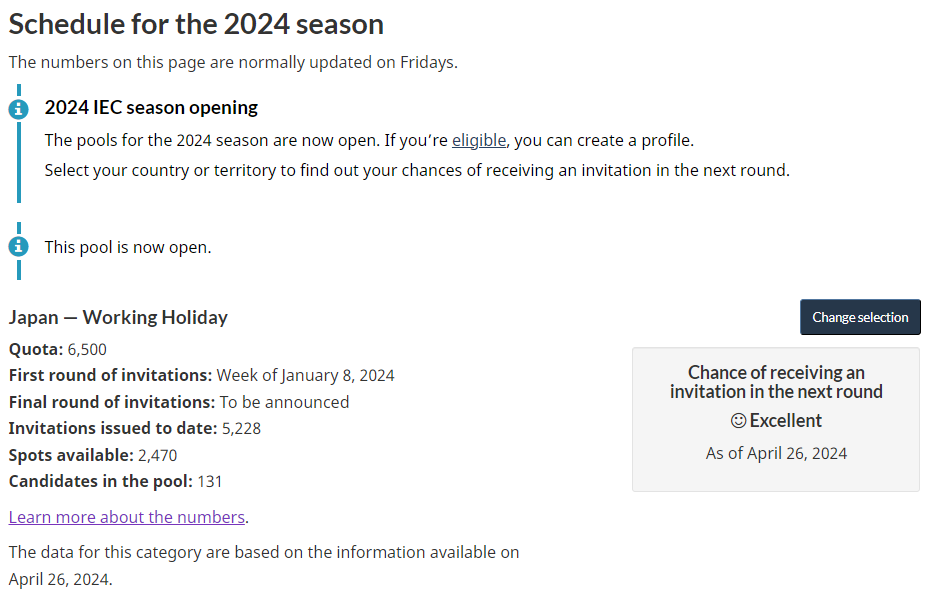
Task: Open 'Learn more about the numbers' link
Action: 126,516
